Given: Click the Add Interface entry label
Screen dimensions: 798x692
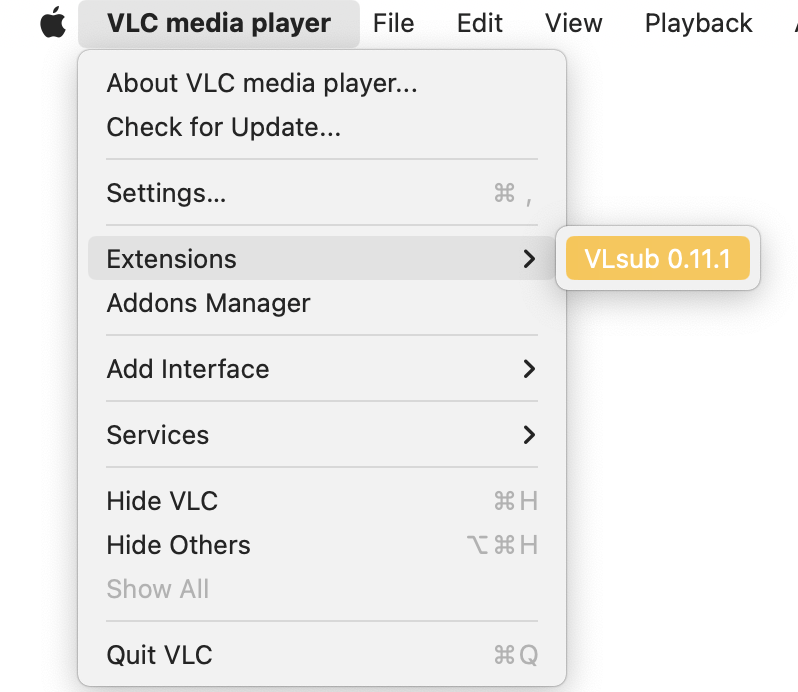Looking at the screenshot, I should tap(188, 369).
